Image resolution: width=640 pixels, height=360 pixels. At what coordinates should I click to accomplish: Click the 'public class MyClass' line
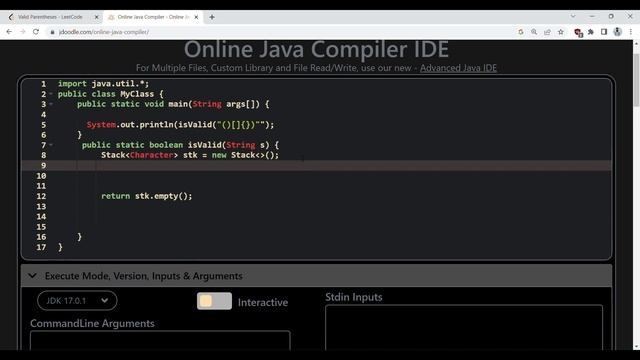point(111,94)
